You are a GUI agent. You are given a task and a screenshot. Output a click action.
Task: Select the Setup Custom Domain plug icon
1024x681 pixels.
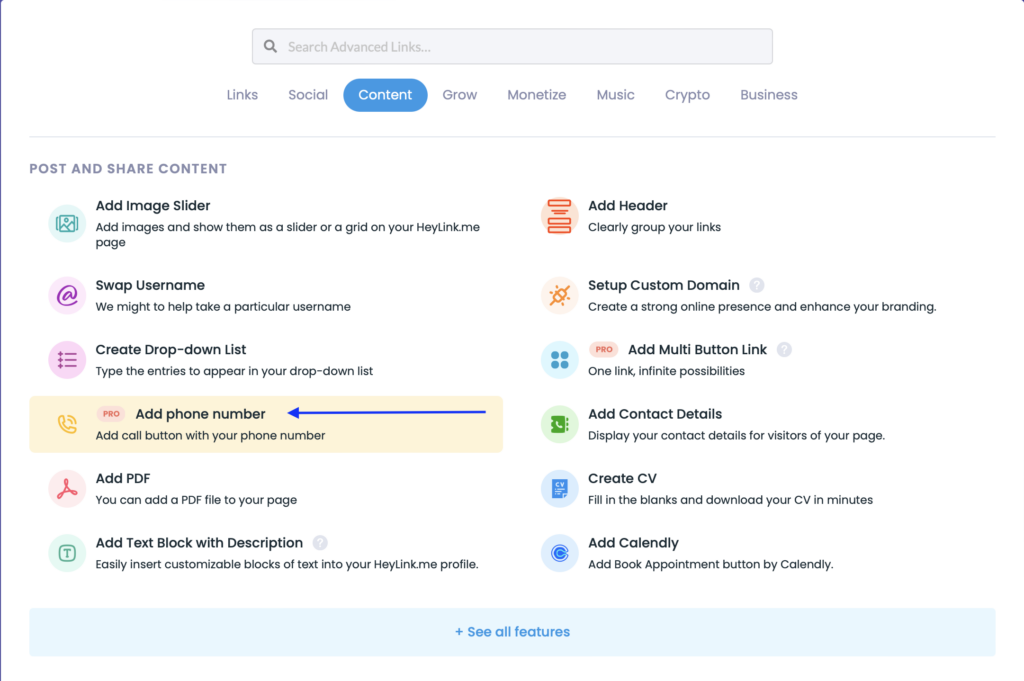click(x=560, y=296)
